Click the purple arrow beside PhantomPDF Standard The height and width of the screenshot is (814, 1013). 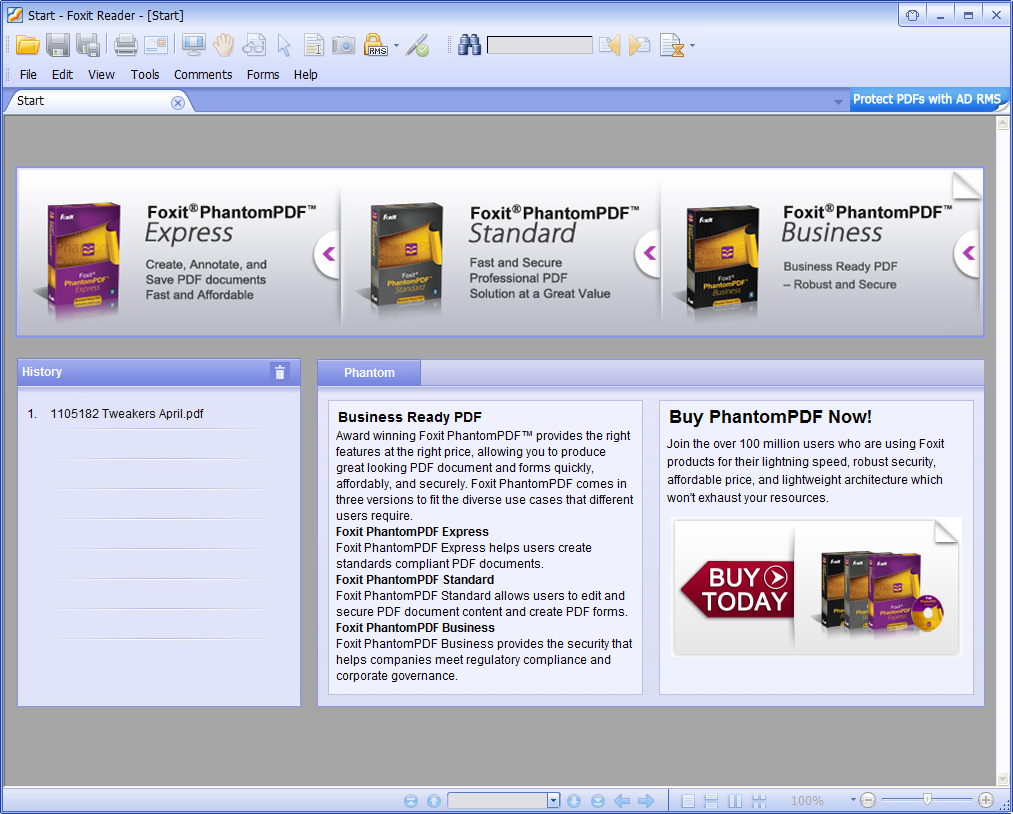click(648, 253)
